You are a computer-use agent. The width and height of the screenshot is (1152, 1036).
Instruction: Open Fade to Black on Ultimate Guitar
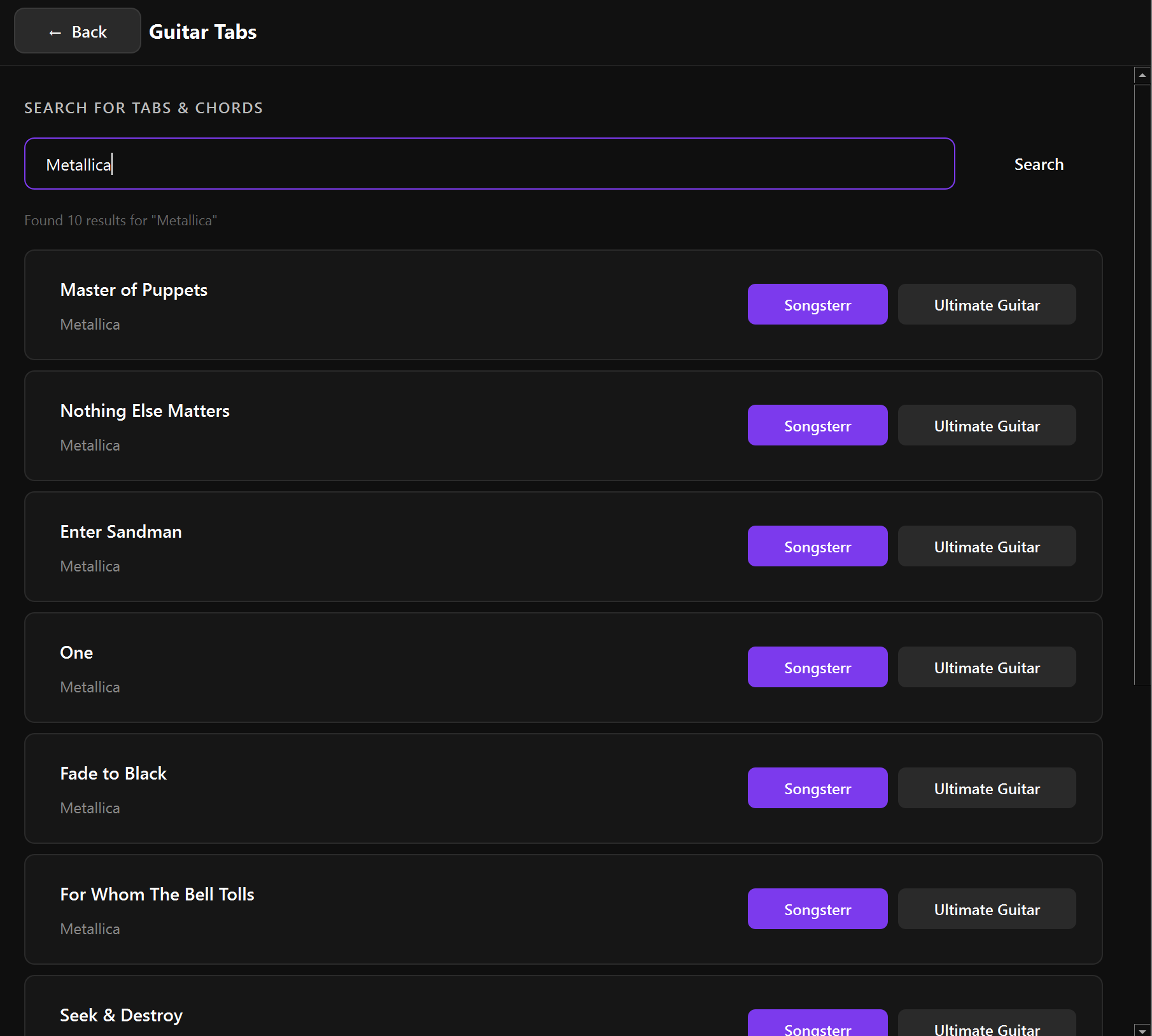[x=987, y=788]
